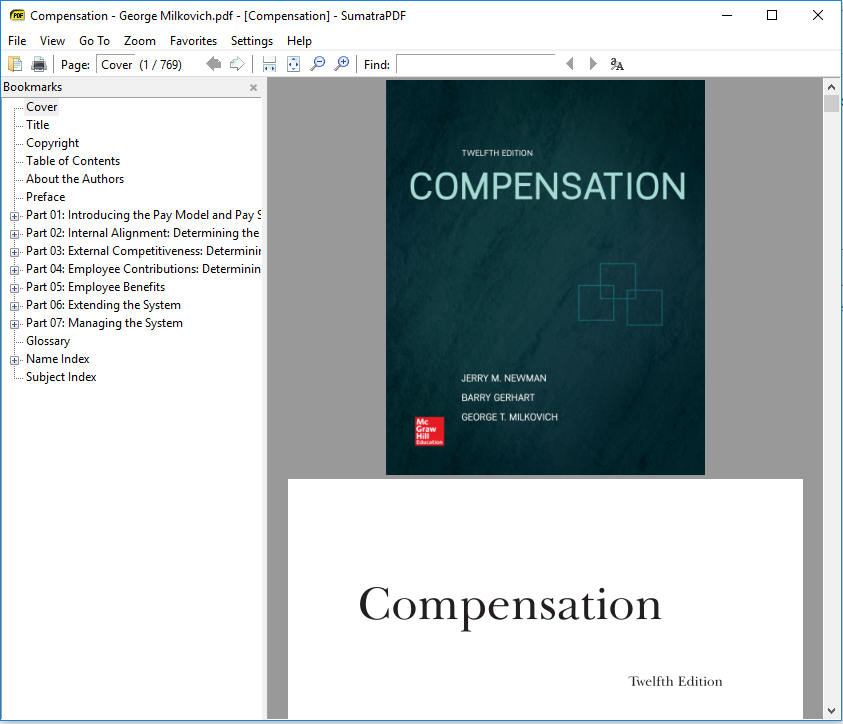The image size is (843, 724).
Task: Expand Part 01 bookmark
Action: tap(15, 216)
